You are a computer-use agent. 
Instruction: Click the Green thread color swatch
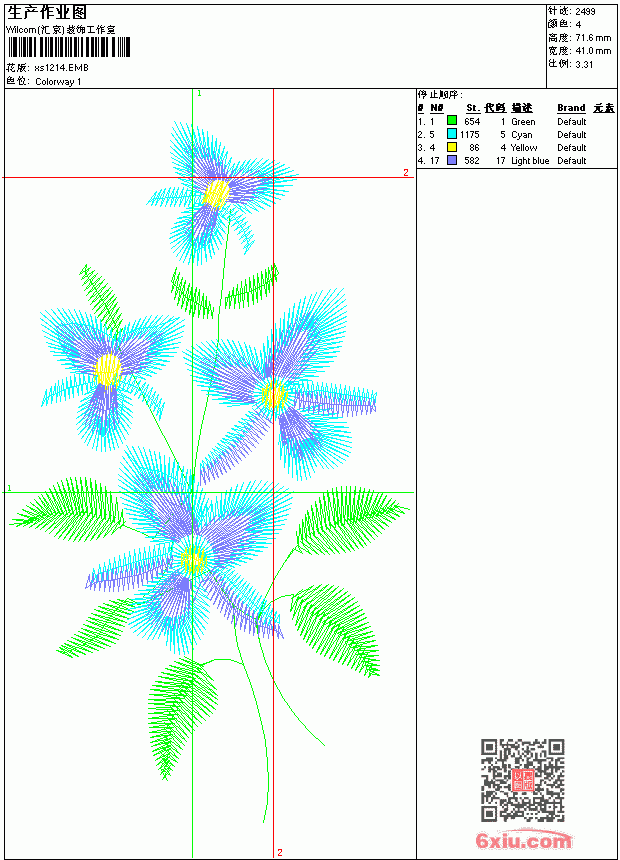(x=452, y=121)
